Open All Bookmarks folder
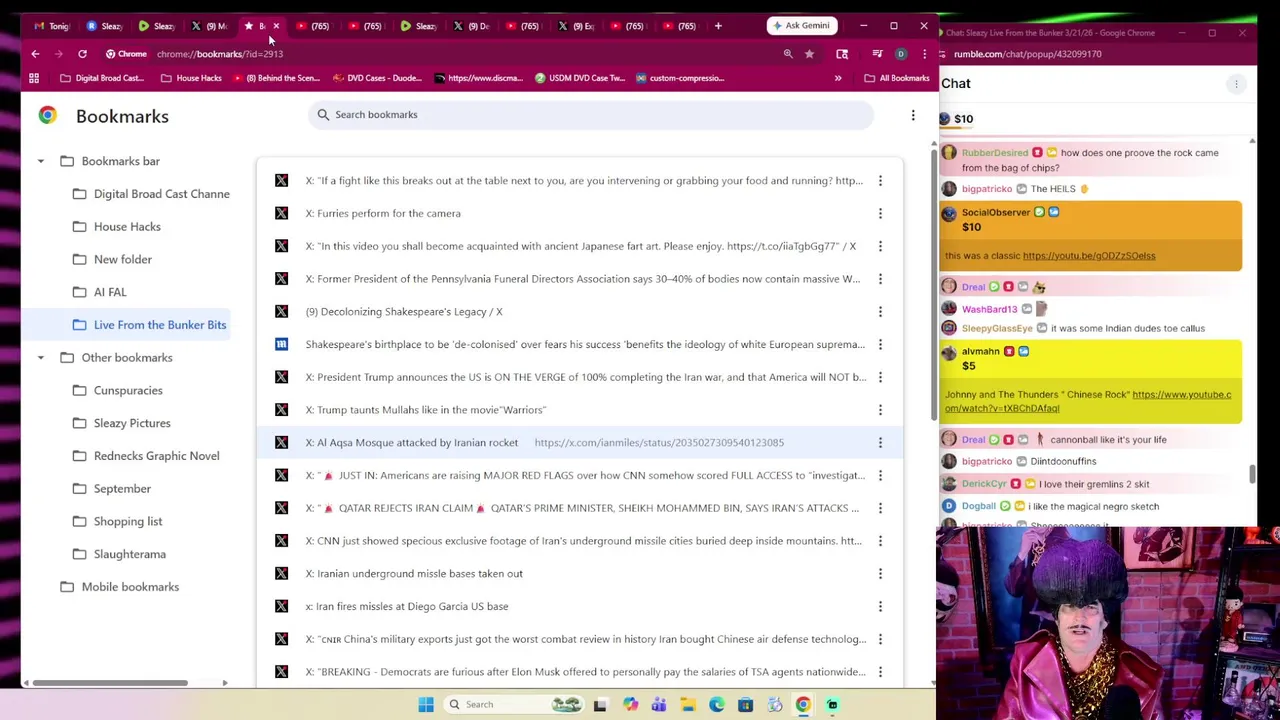Viewport: 1280px width, 720px height. [x=896, y=78]
